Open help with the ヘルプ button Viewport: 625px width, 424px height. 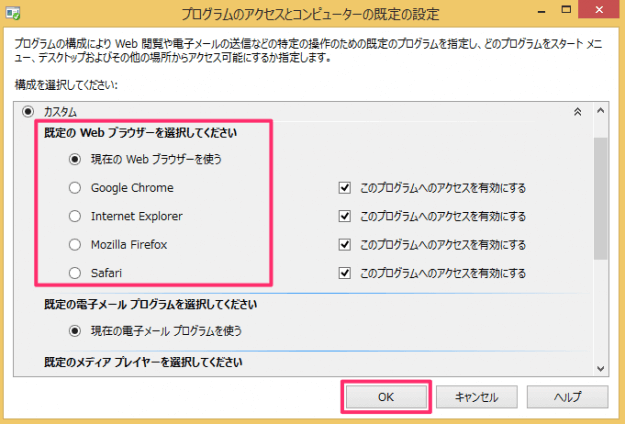coord(568,397)
